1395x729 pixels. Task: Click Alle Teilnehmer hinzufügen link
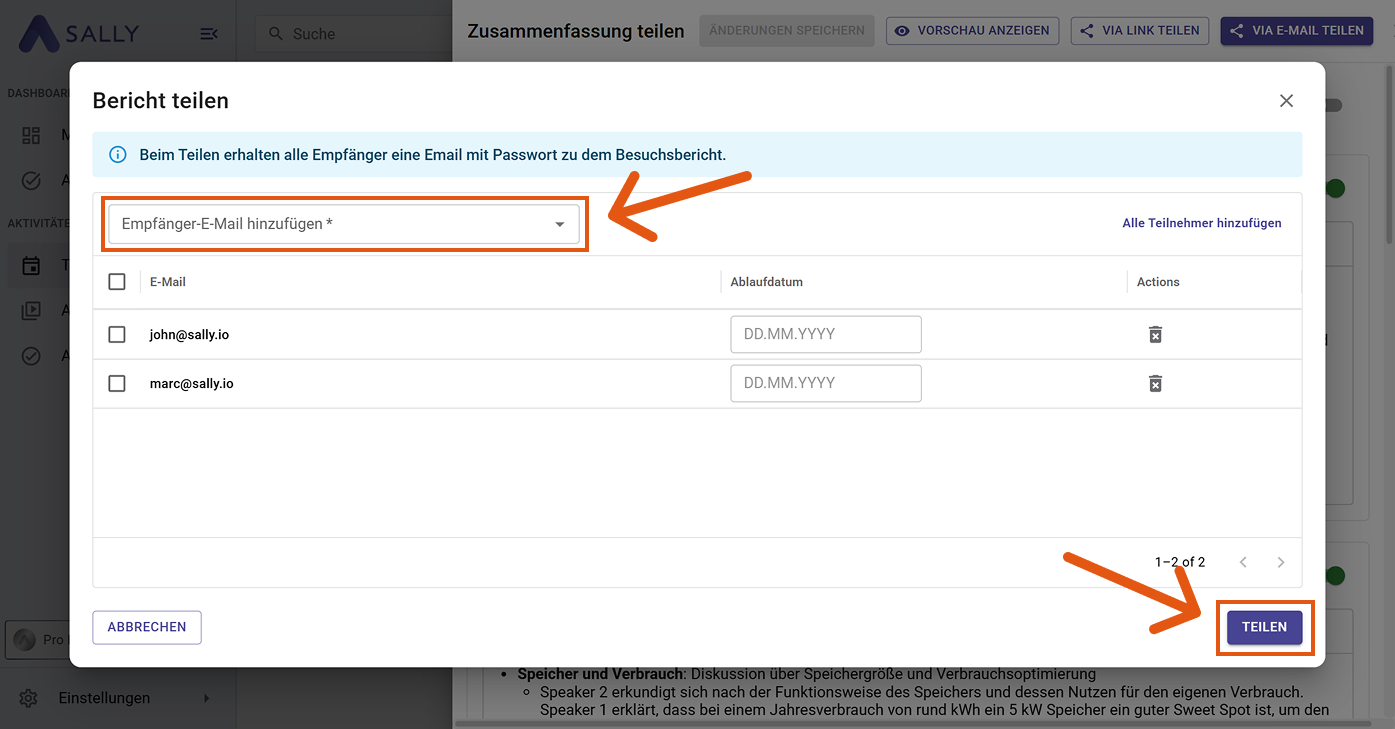point(1201,223)
